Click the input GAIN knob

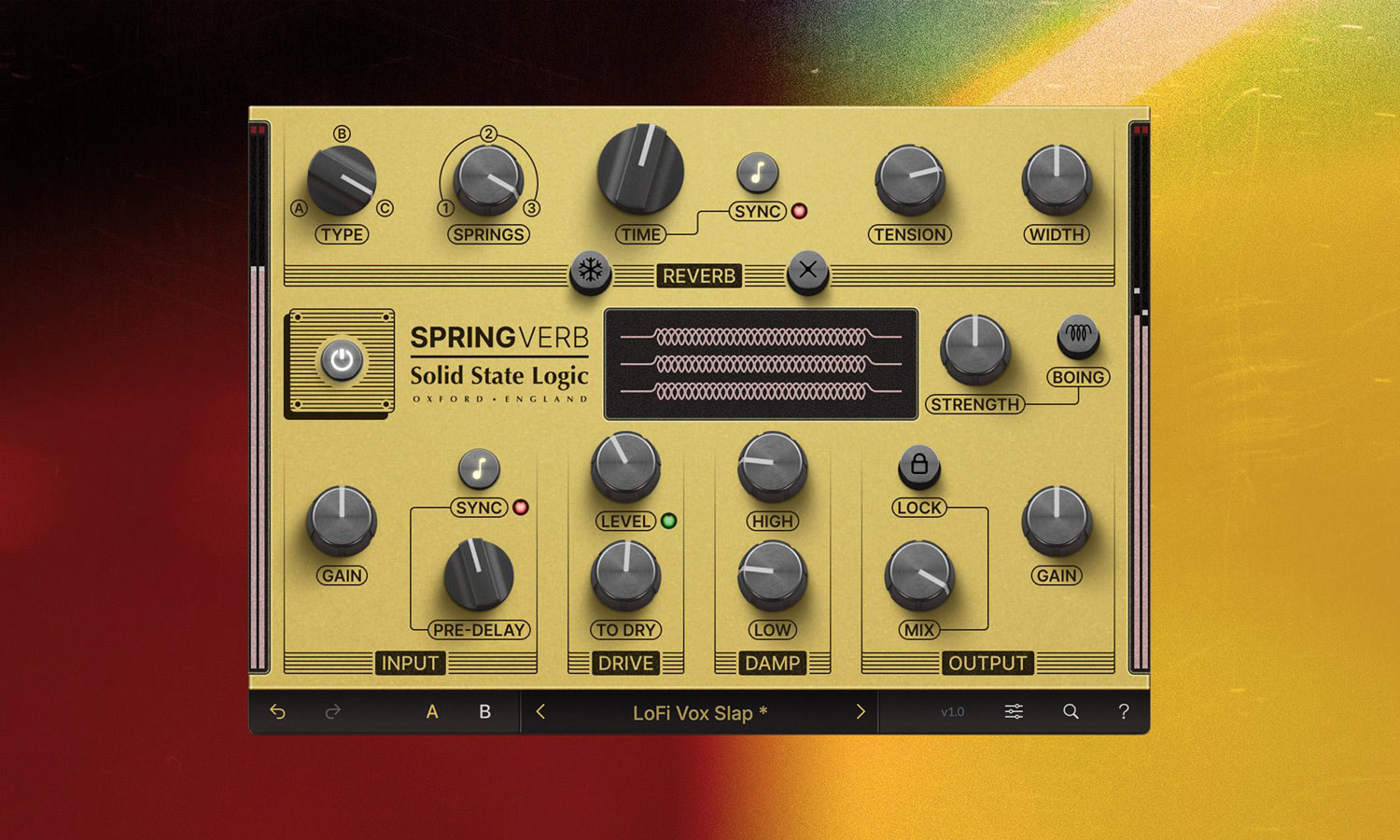[x=342, y=520]
